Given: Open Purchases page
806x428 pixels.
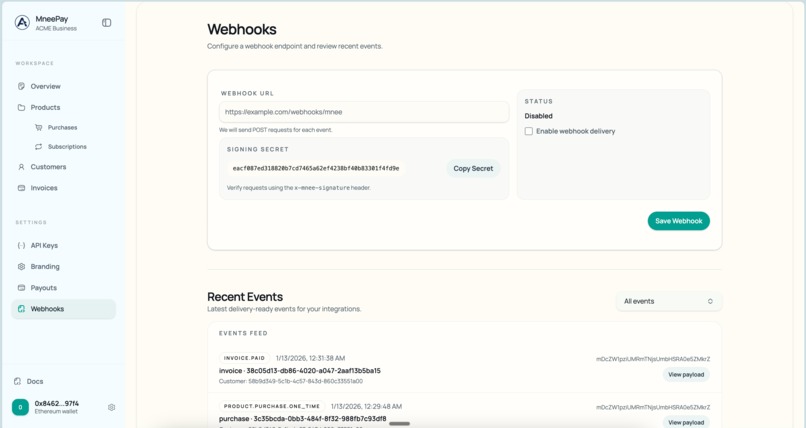Looking at the screenshot, I should [64, 127].
